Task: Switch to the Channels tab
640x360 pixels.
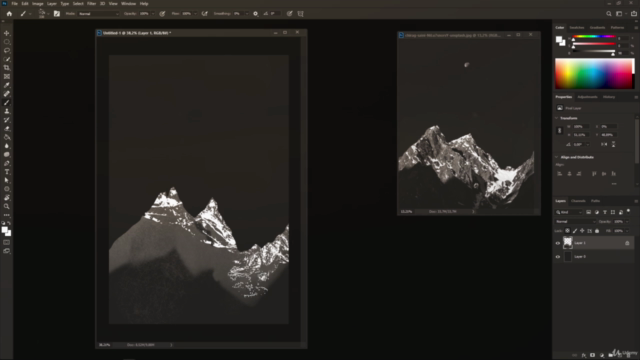Action: [578, 201]
